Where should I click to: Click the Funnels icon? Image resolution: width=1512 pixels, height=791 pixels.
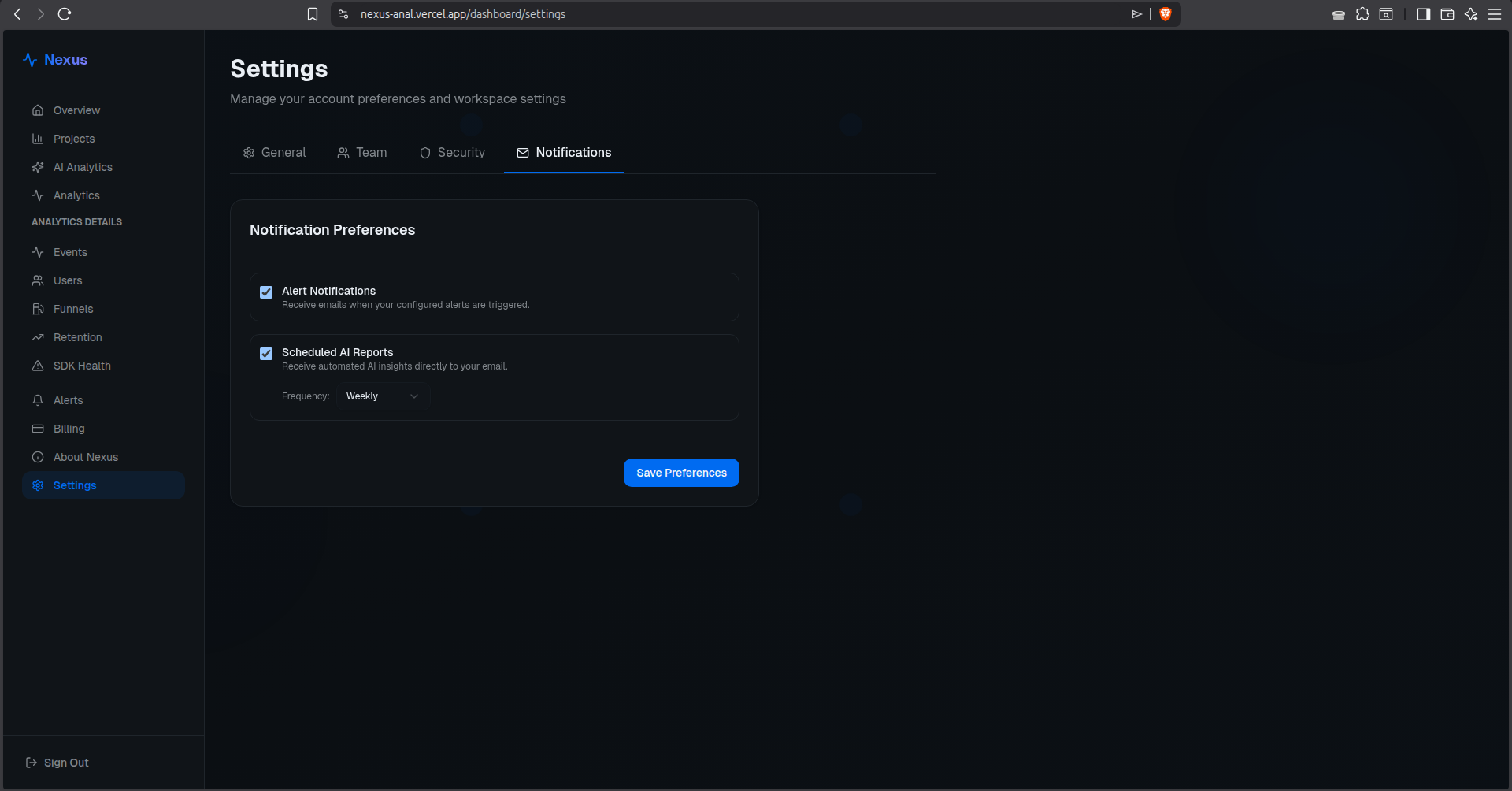38,309
